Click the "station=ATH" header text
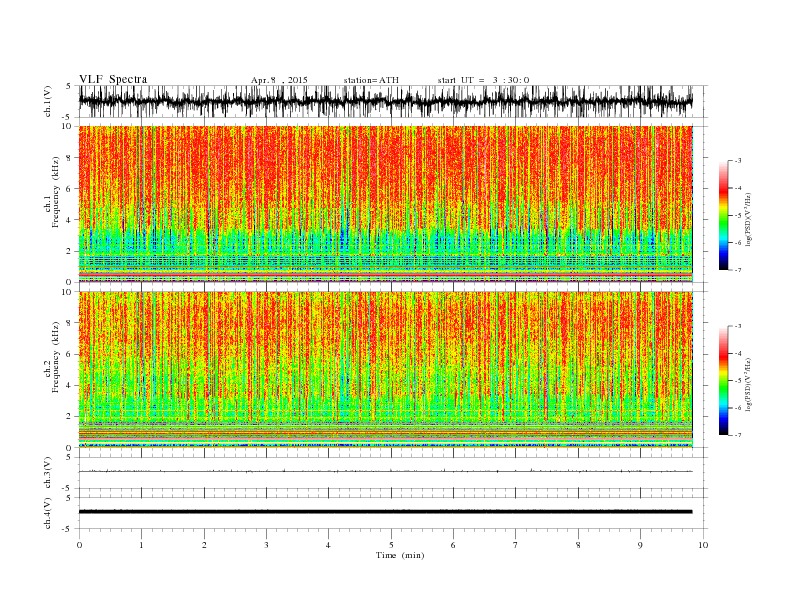 click(371, 80)
